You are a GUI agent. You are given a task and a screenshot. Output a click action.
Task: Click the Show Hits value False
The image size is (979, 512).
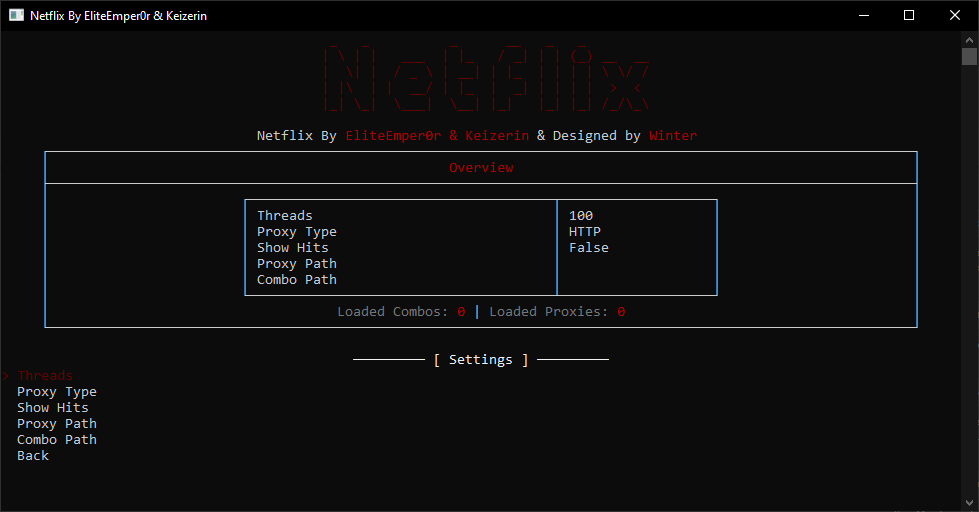(589, 248)
